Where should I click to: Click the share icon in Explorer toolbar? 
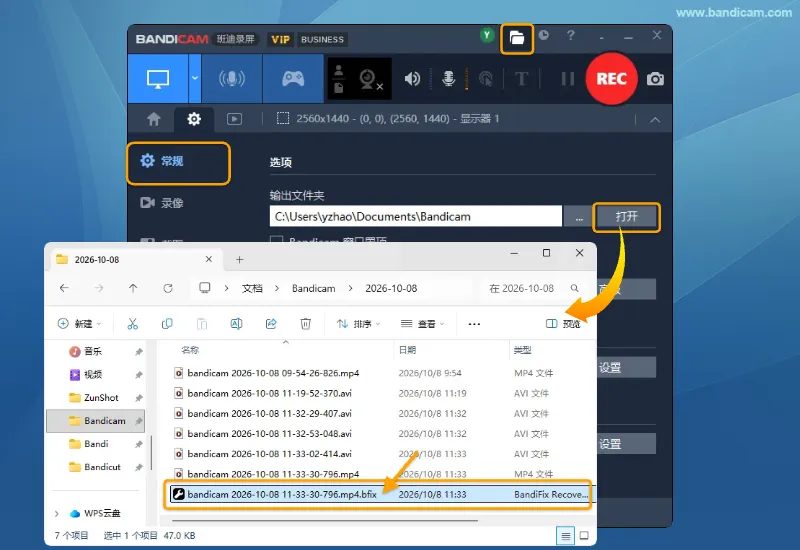[x=271, y=324]
